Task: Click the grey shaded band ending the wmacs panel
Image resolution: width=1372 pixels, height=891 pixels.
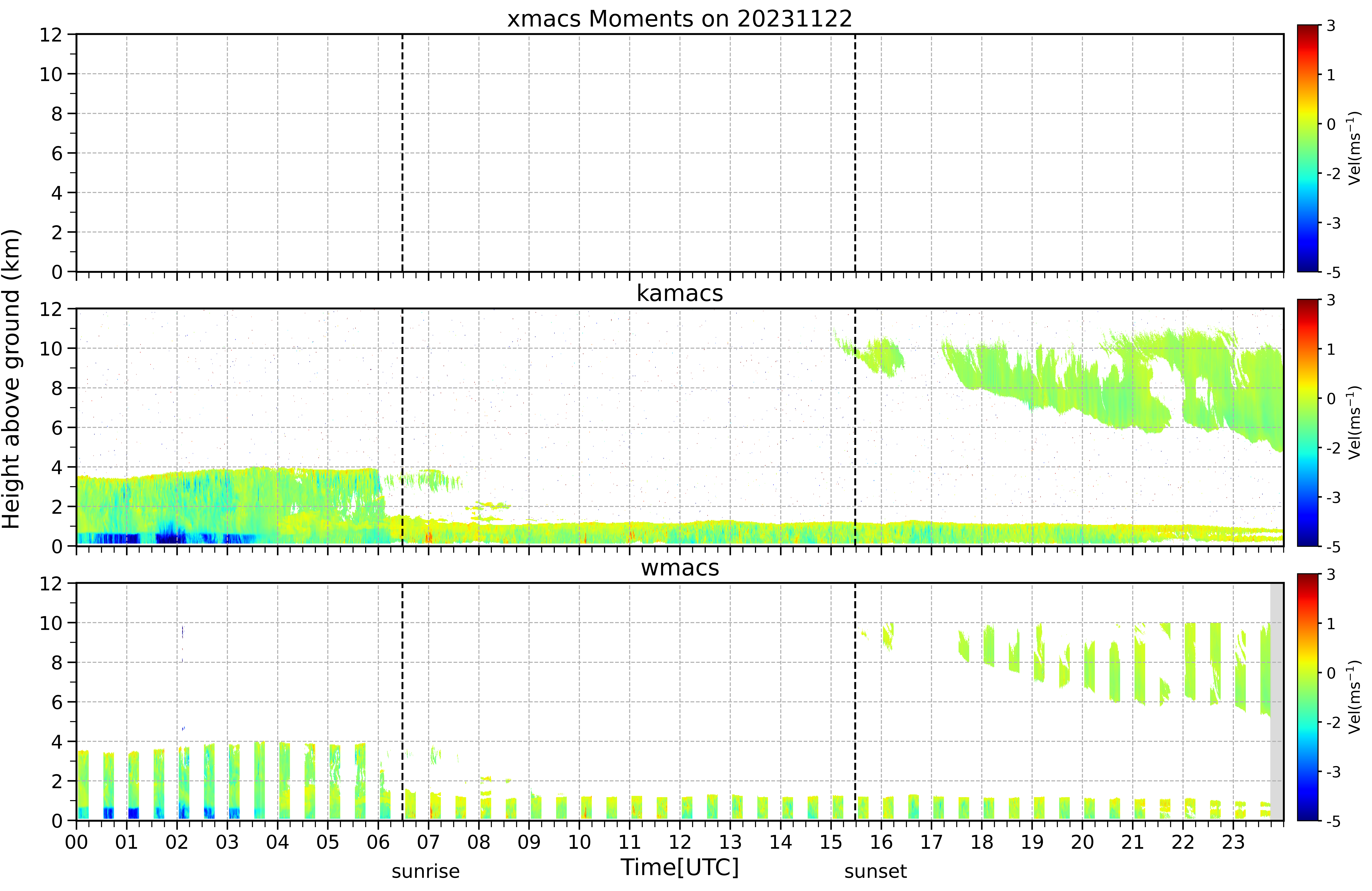Action: pyautogui.click(x=1277, y=702)
